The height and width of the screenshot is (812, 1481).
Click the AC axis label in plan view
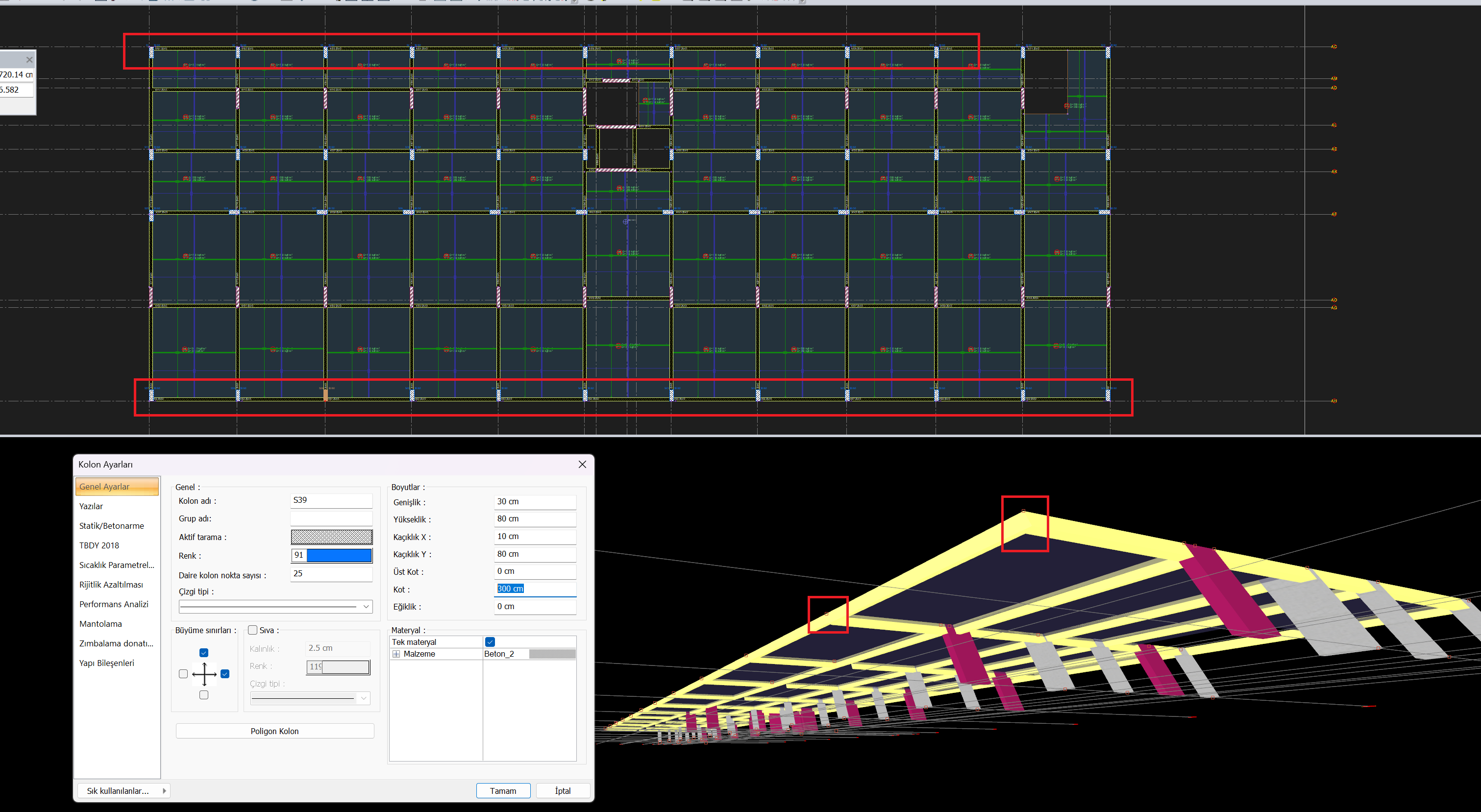(1334, 47)
